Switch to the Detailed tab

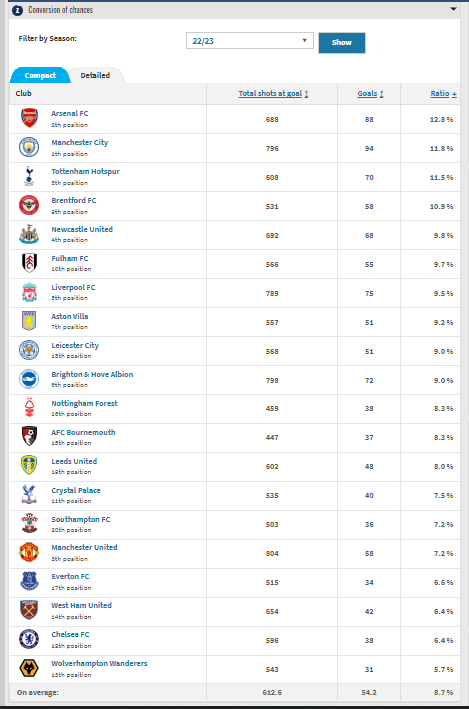coord(95,76)
